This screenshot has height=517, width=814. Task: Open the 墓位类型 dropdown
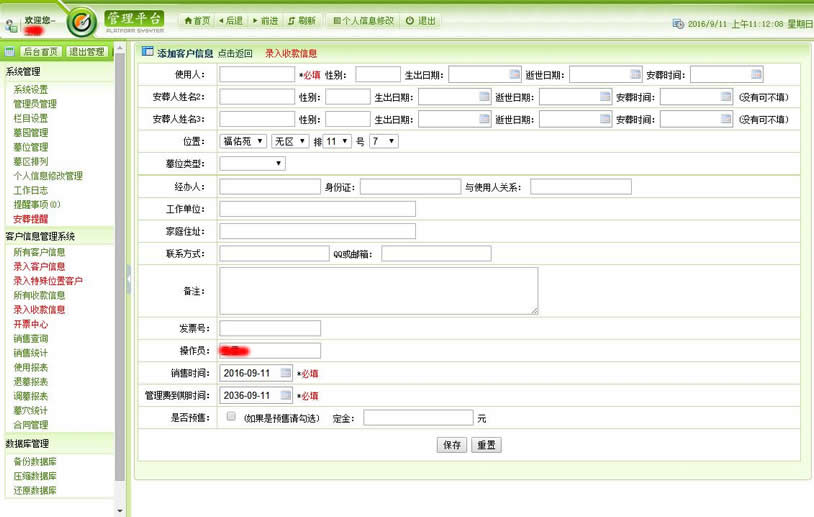[252, 163]
